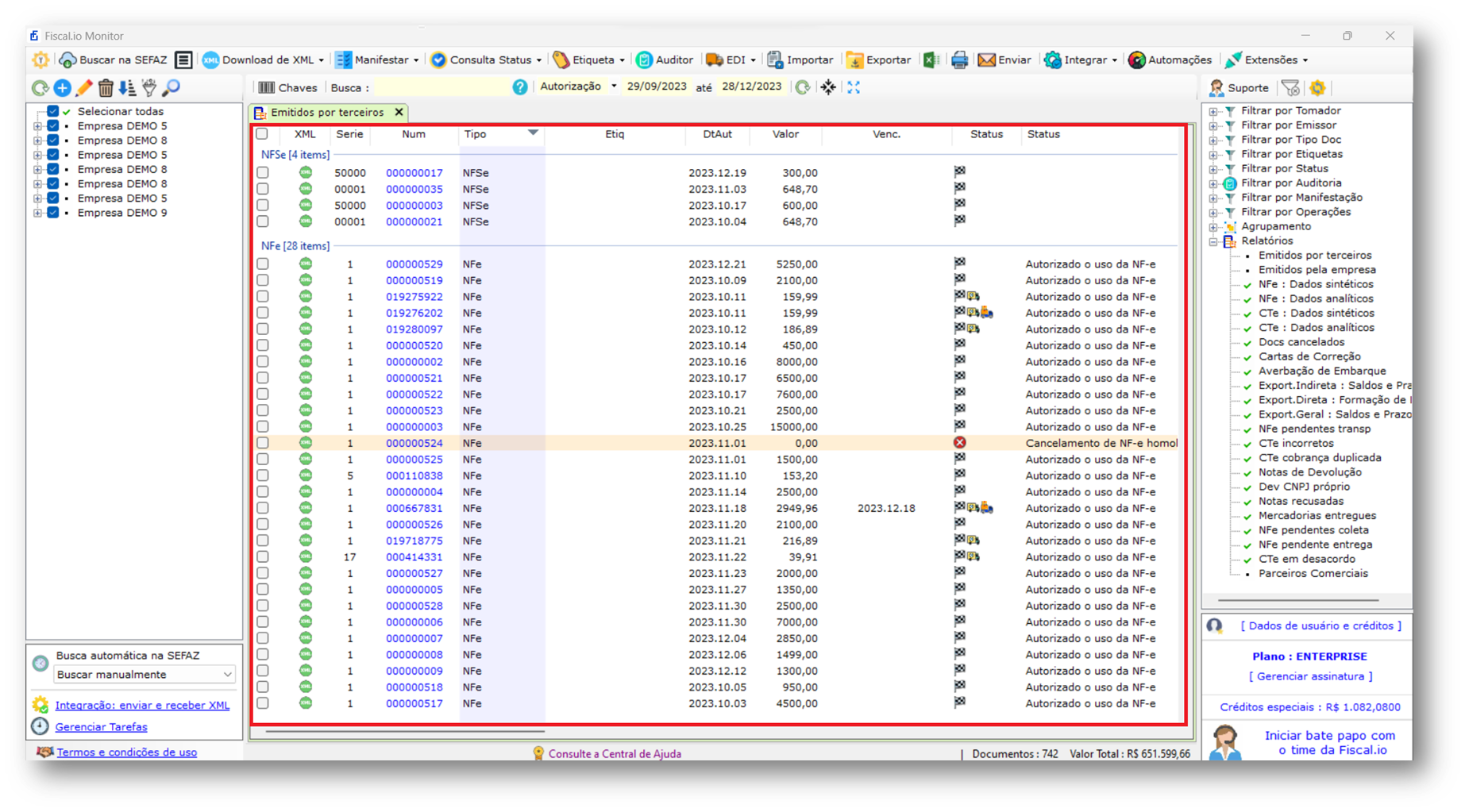Viewport: 1465px width, 812px height.
Task: Click the collapse arrows icon
Action: point(828,87)
